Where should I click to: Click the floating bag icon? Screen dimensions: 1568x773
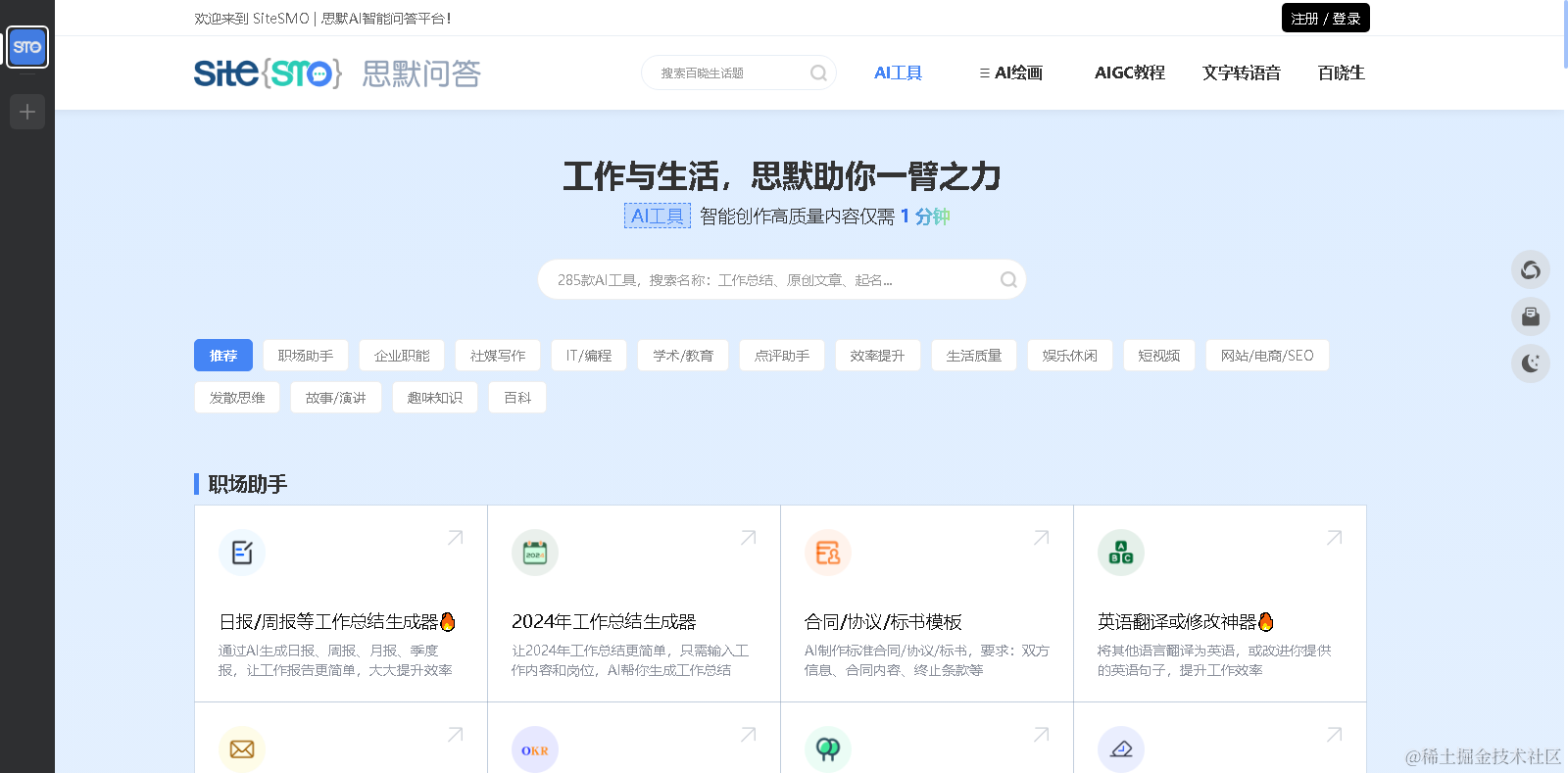[1531, 316]
